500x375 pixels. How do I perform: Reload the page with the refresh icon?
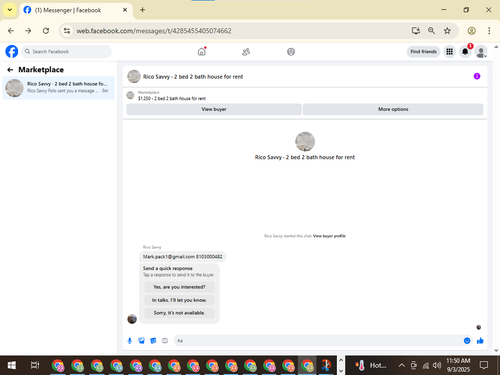(x=46, y=31)
